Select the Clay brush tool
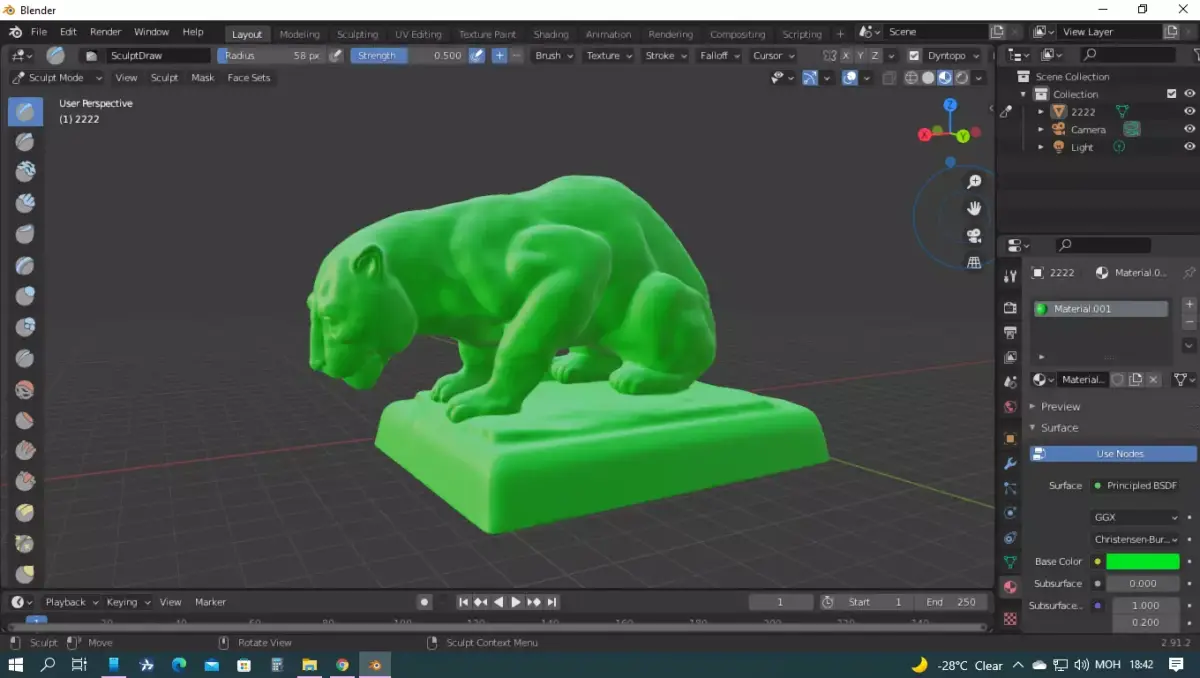 pos(25,173)
